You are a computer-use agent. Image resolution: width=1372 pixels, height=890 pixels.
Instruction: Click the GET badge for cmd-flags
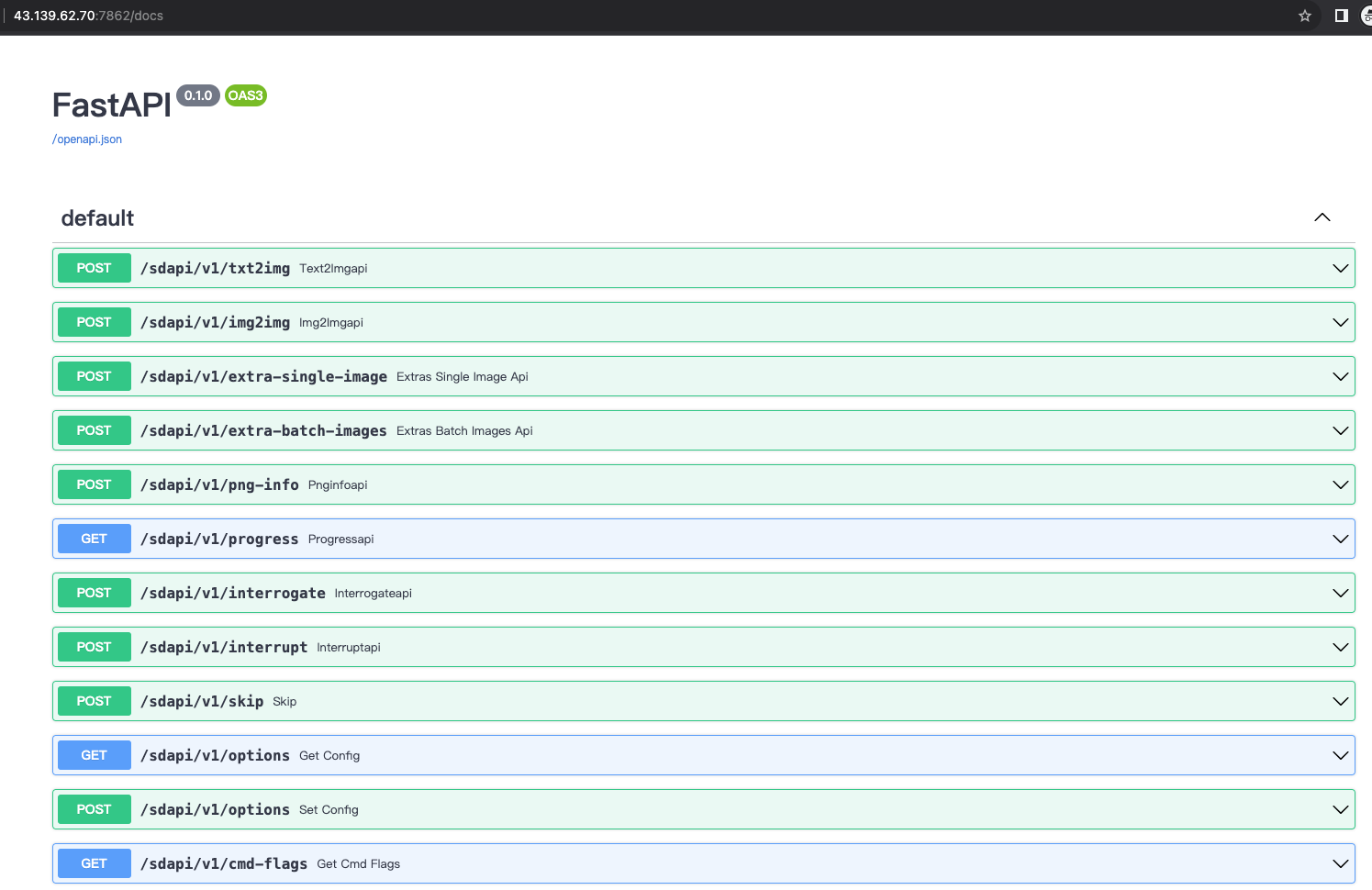[x=95, y=863]
